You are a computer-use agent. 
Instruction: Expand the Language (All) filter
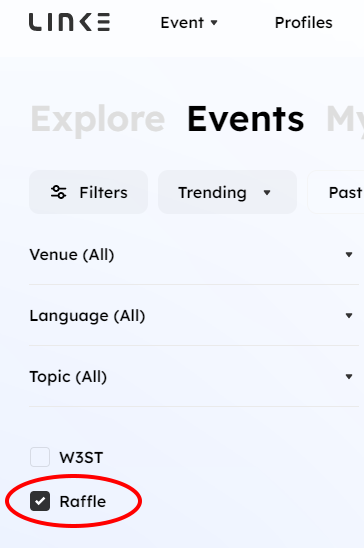click(x=194, y=316)
